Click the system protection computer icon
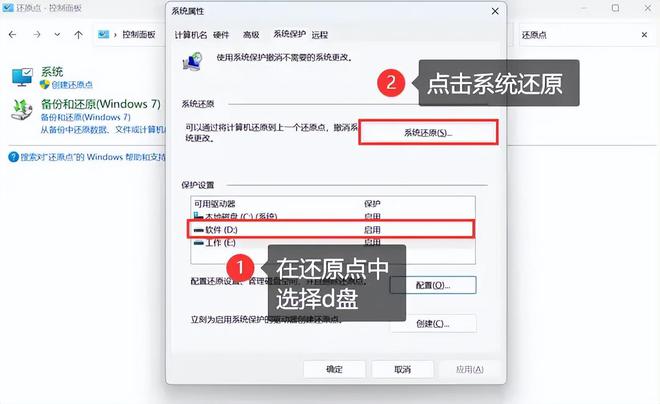The height and width of the screenshot is (404, 660). coord(192,61)
